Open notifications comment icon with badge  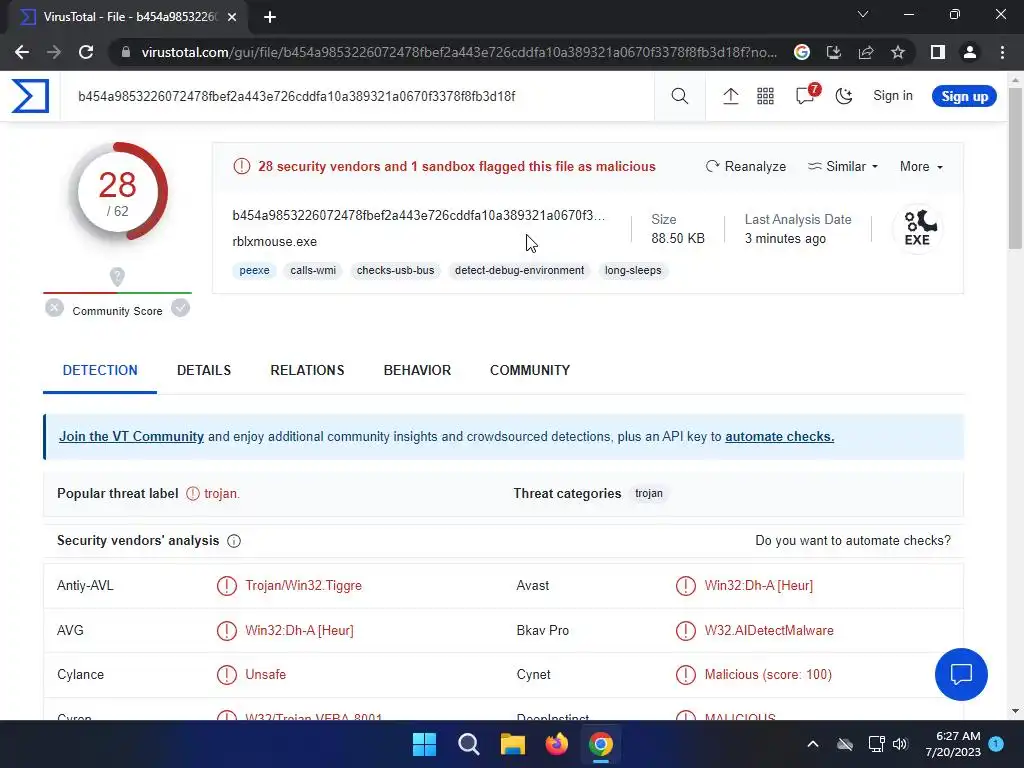click(x=807, y=95)
